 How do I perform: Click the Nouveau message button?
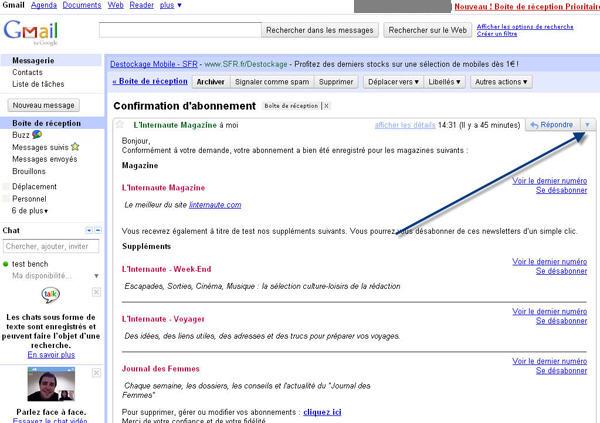point(44,105)
